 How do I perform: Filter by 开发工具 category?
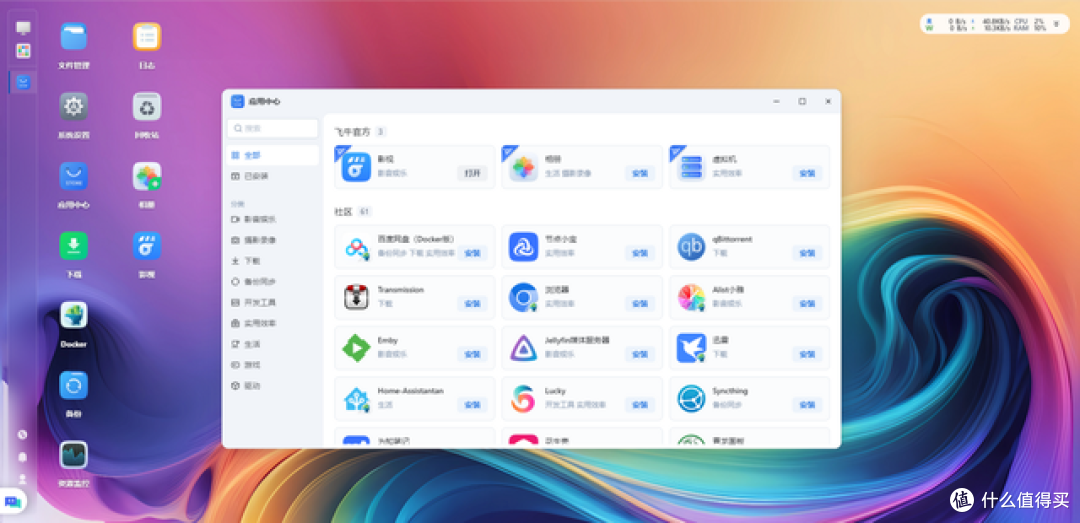(x=273, y=302)
